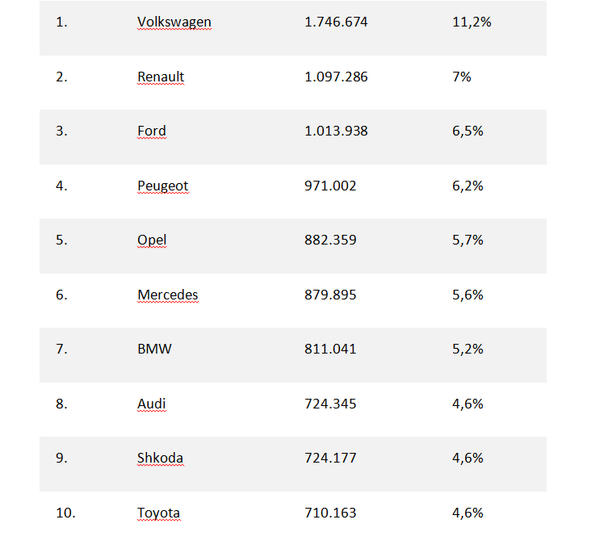Click the 11,2% market share
This screenshot has height=548, width=600.
pos(471,22)
